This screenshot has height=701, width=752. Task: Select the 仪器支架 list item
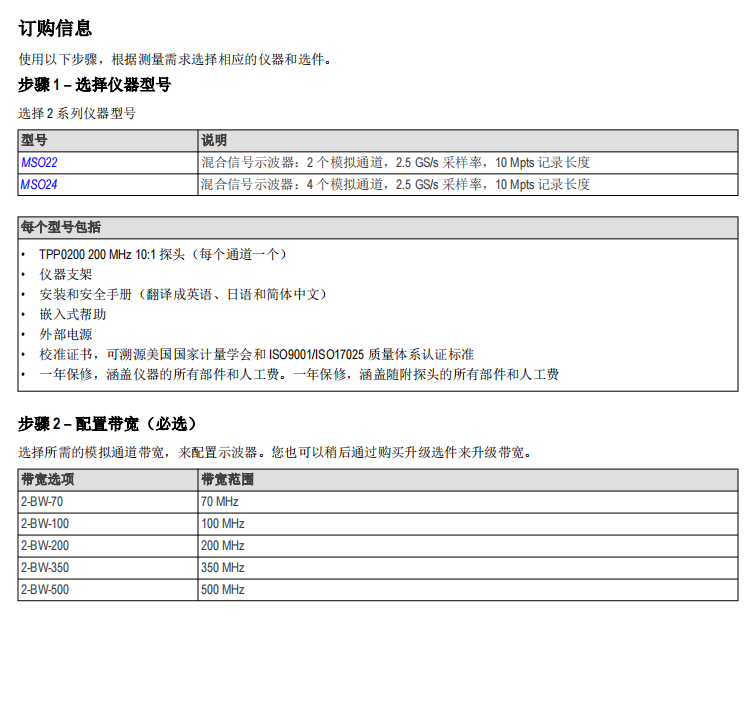tap(66, 274)
